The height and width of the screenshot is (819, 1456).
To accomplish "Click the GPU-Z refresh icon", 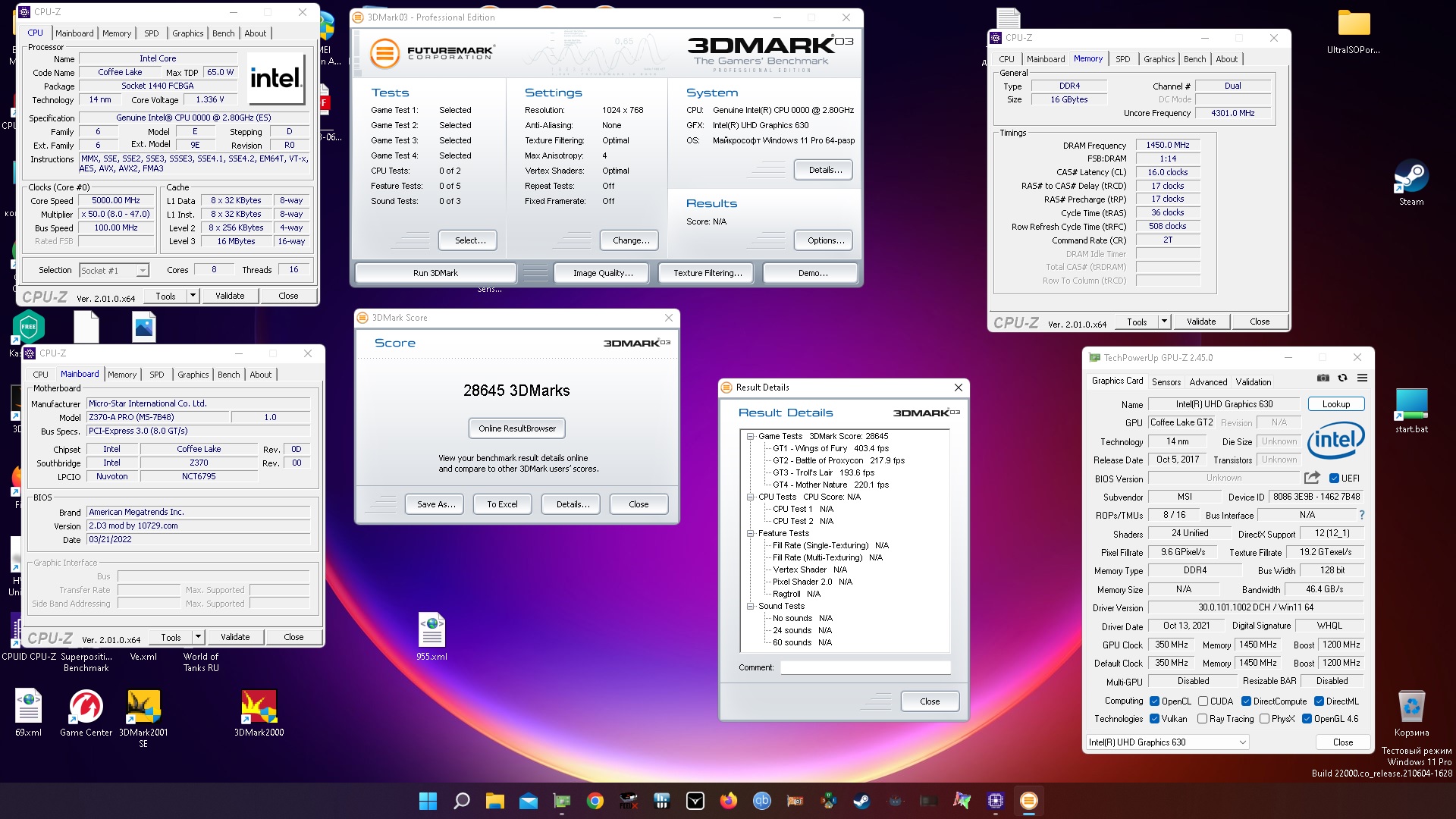I will point(1342,378).
